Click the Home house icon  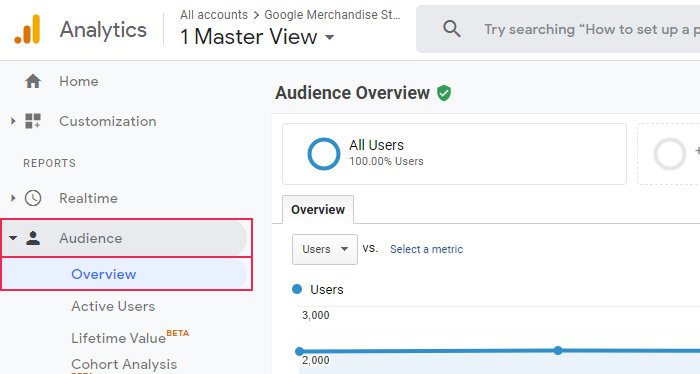pos(33,81)
